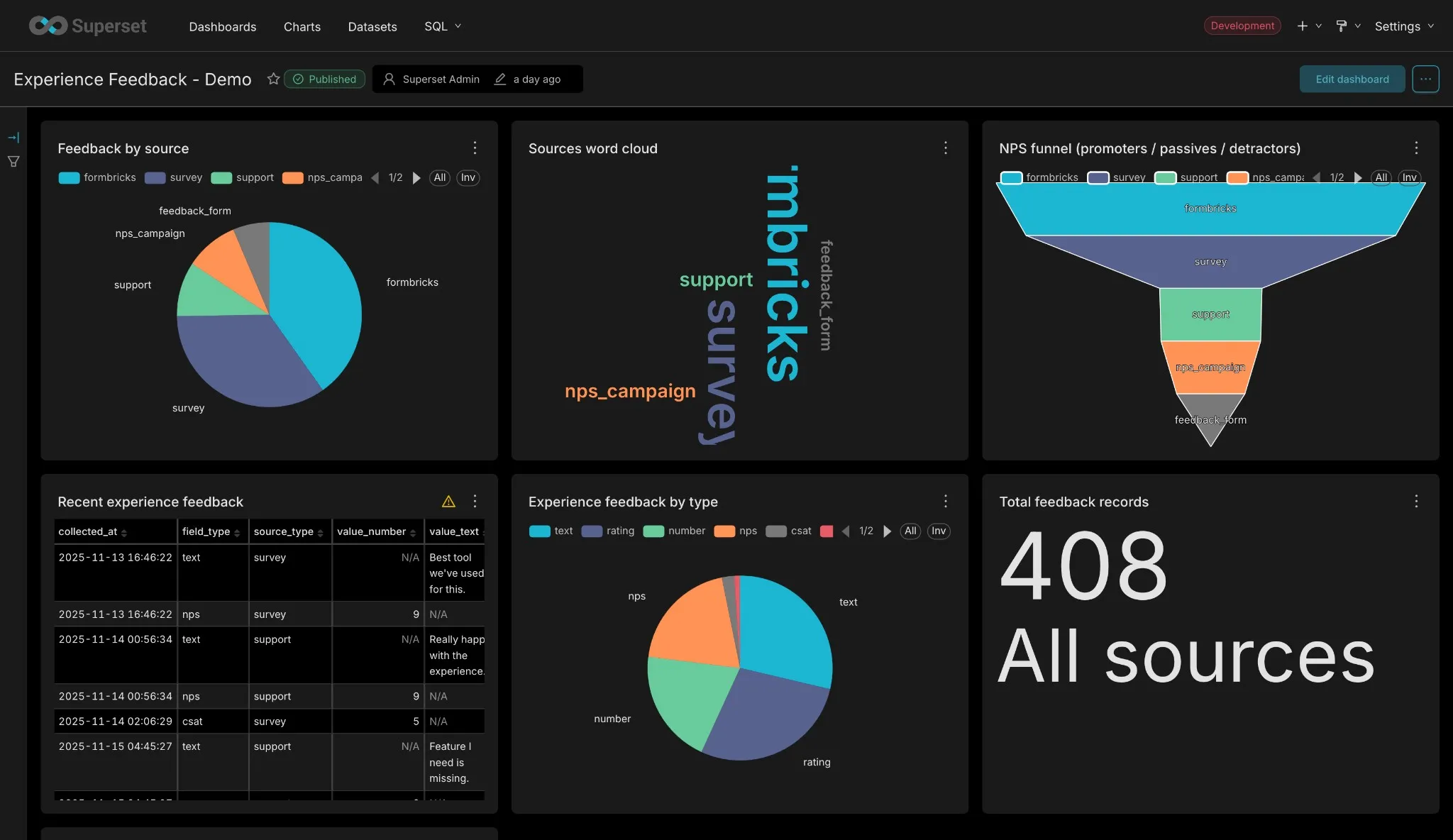The image size is (1453, 840).
Task: Go to previous legend page in Feedback by source
Action: 375,177
